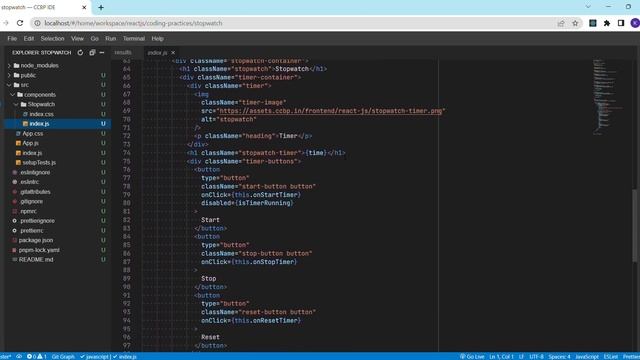The width and height of the screenshot is (640, 360).
Task: Open index.js below App.js
Action: point(32,153)
